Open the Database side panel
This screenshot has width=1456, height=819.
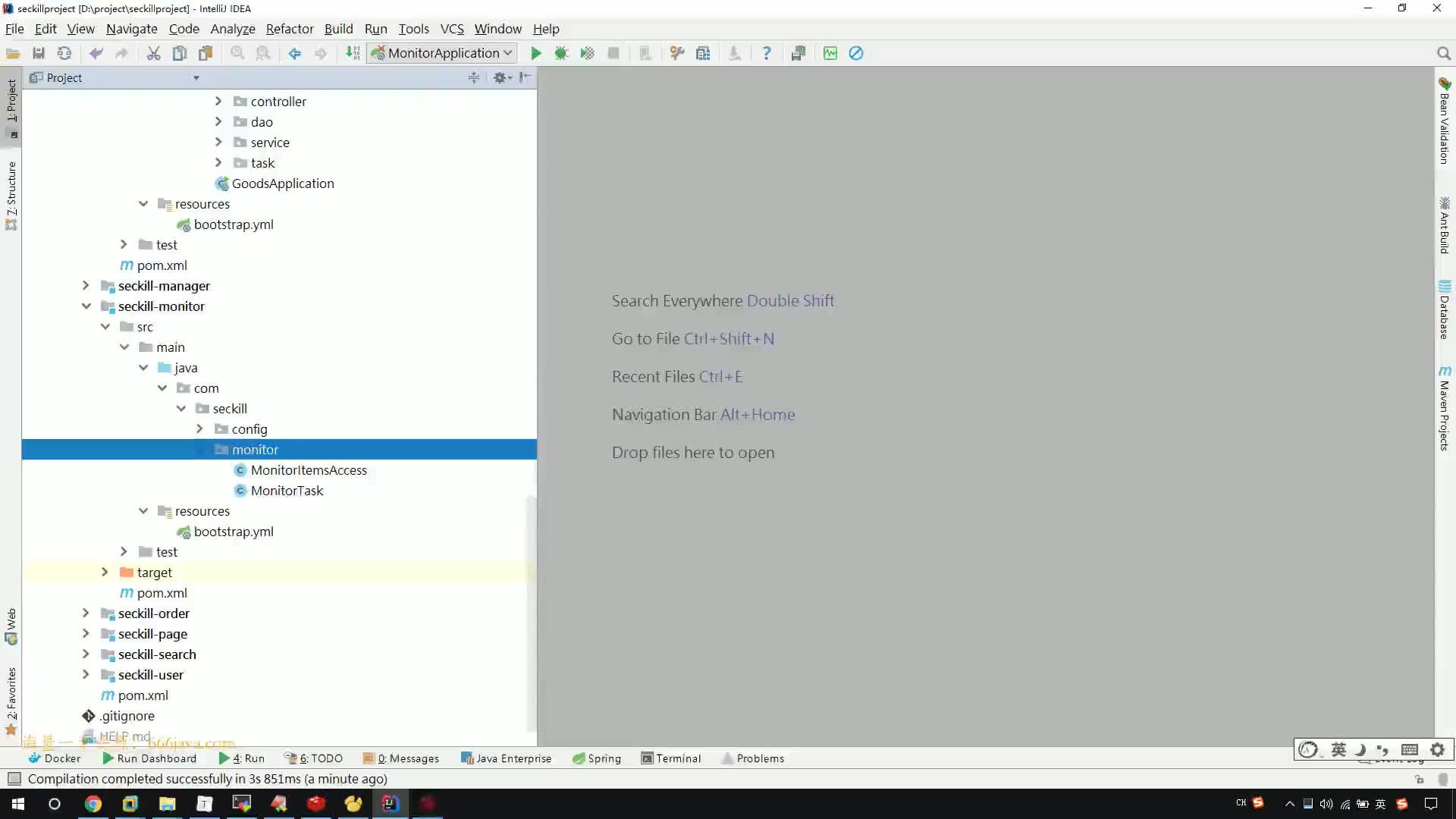(x=1445, y=309)
